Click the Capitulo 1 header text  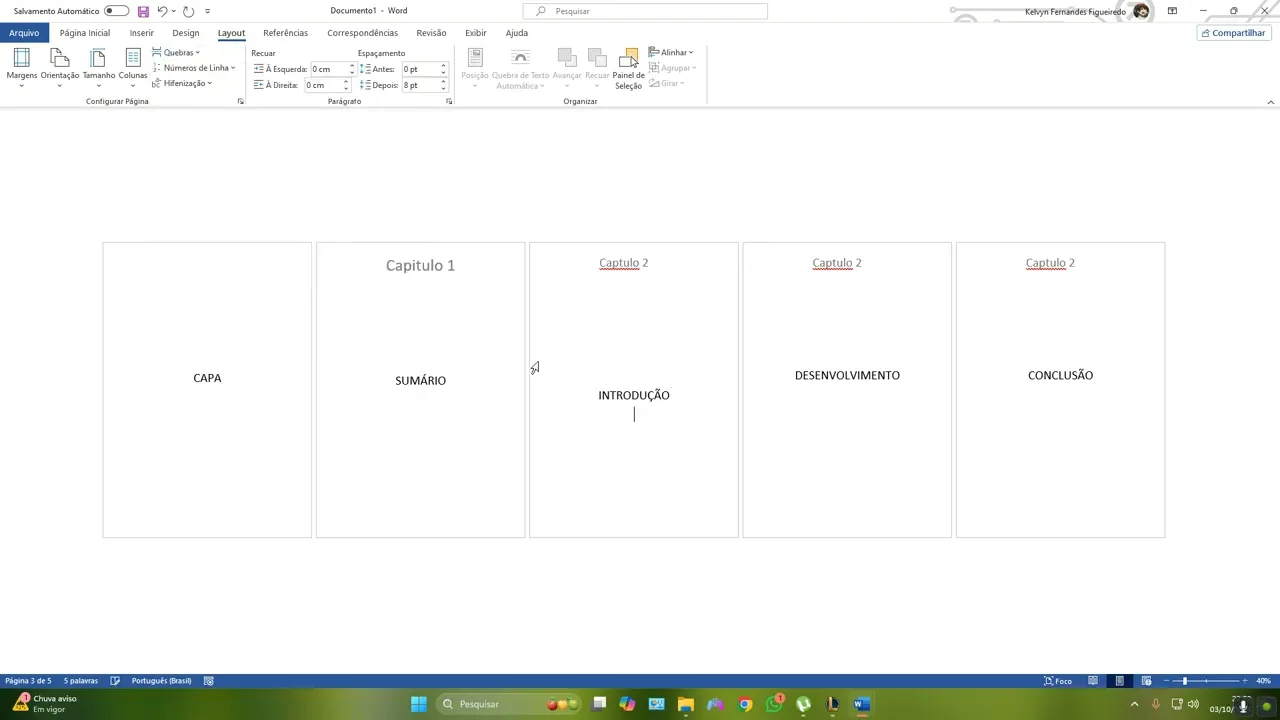[420, 265]
